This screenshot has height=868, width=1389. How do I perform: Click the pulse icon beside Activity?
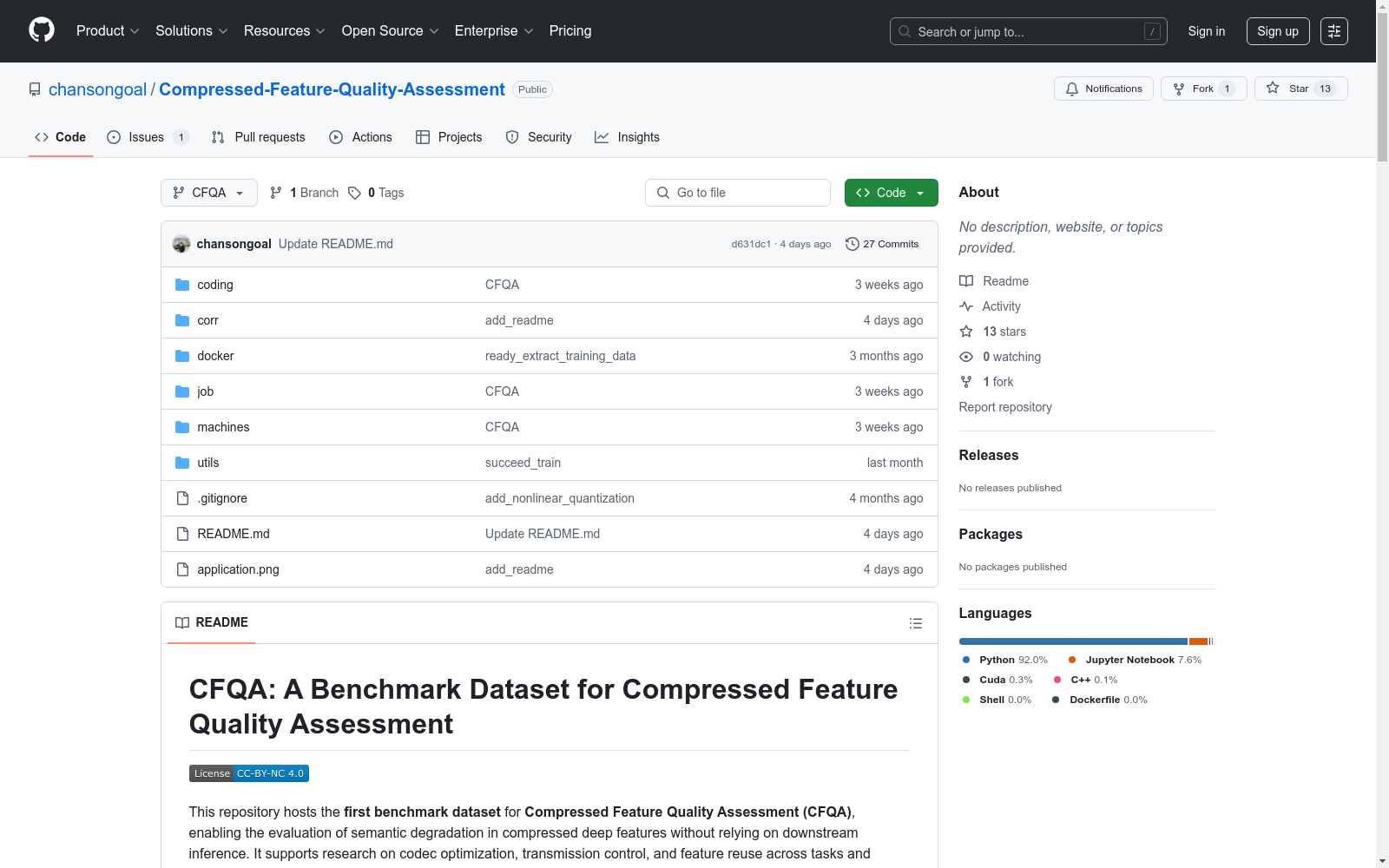[966, 306]
